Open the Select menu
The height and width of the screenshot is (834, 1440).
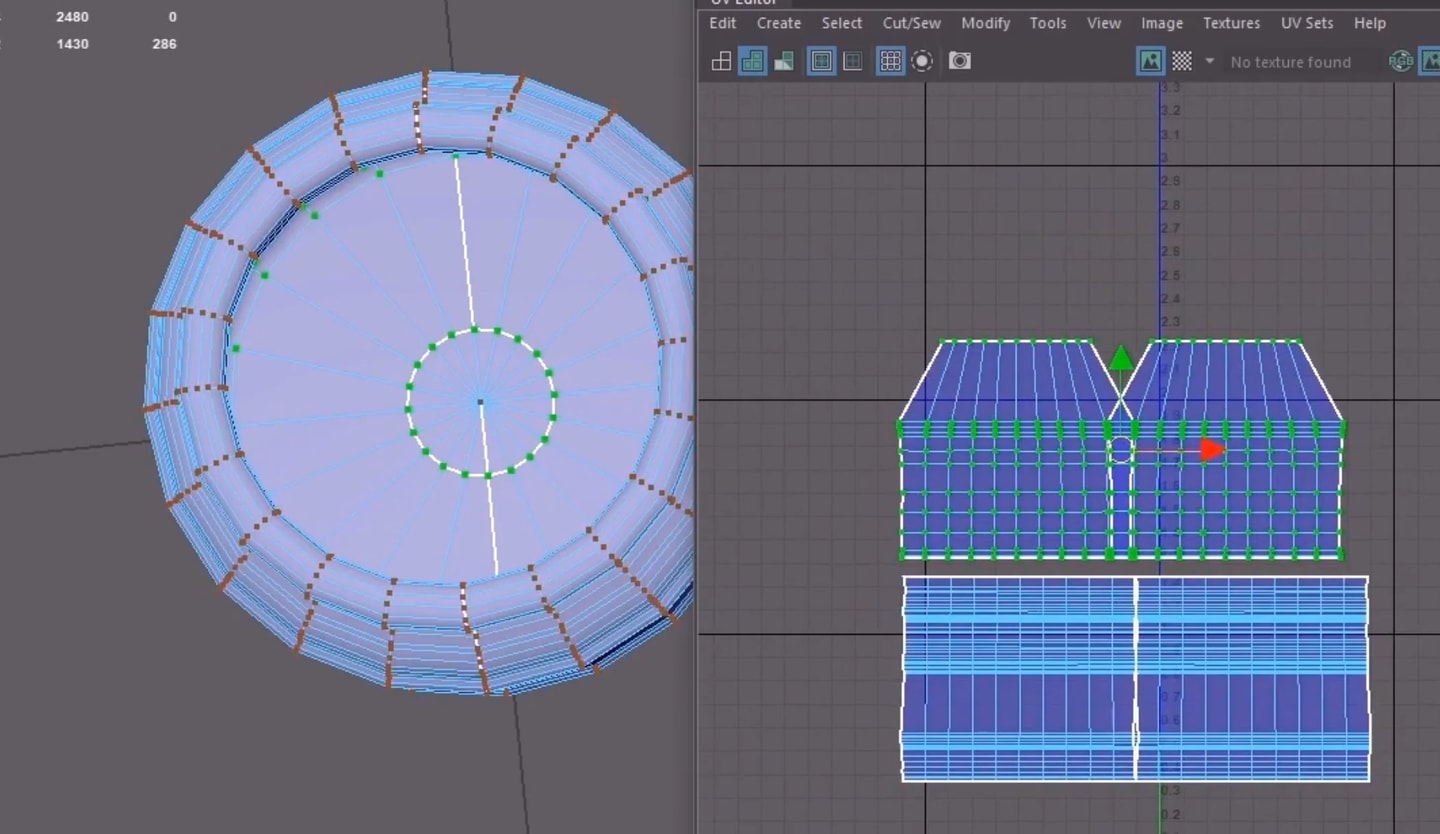pos(842,23)
